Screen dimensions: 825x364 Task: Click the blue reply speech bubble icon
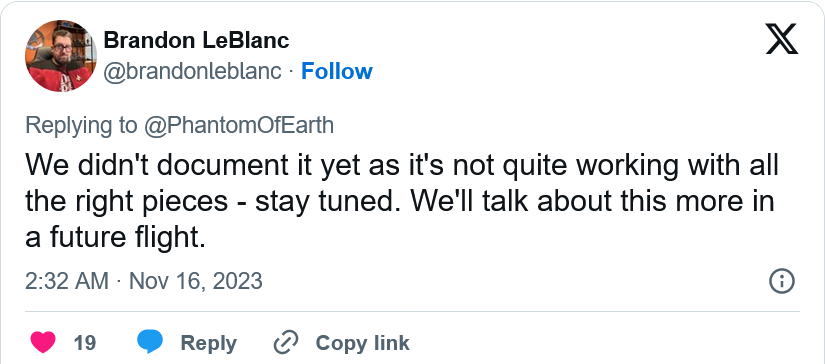150,342
